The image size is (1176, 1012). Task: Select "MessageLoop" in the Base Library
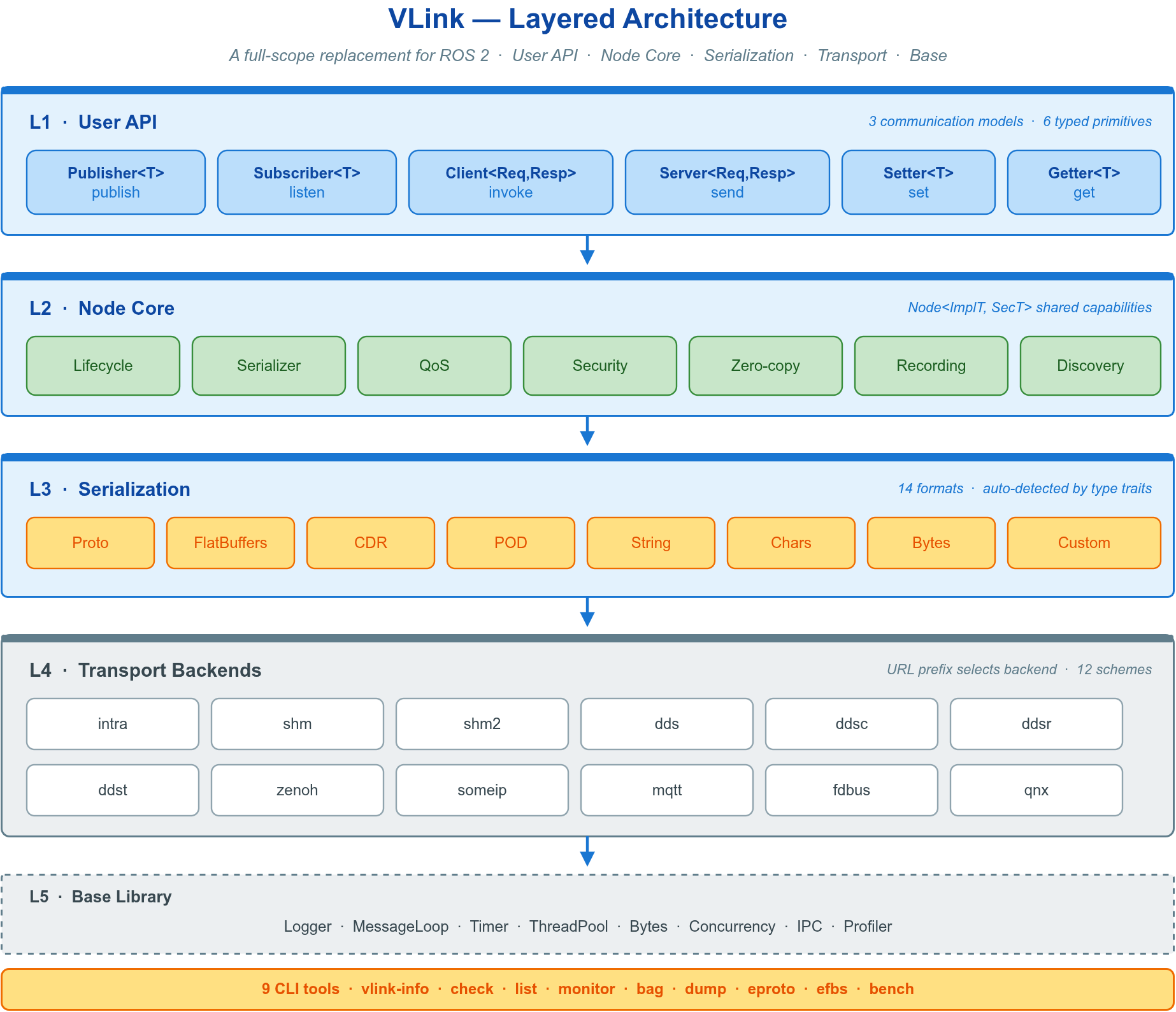pos(401,927)
